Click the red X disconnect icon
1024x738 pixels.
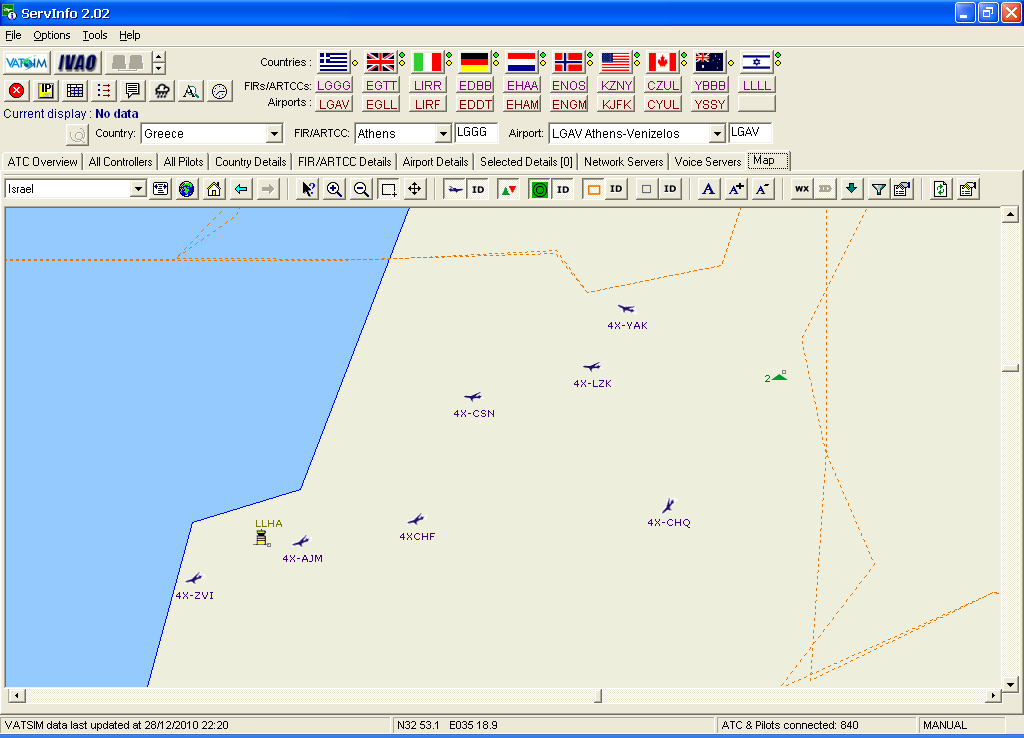17,91
